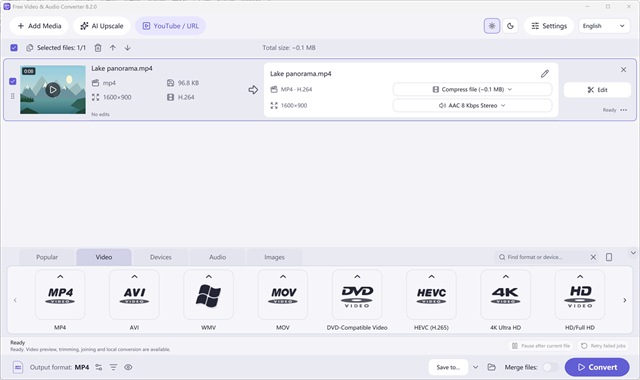
Task: Click Retry failed jobs button
Action: [x=603, y=346]
